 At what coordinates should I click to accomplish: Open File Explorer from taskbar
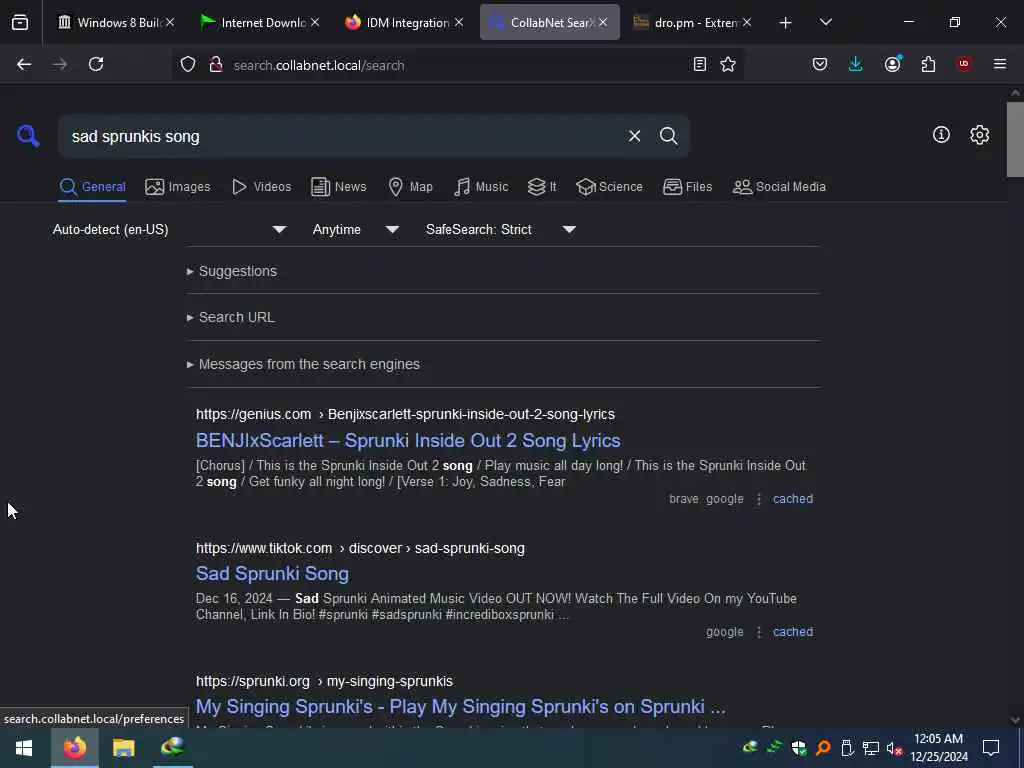tap(123, 748)
